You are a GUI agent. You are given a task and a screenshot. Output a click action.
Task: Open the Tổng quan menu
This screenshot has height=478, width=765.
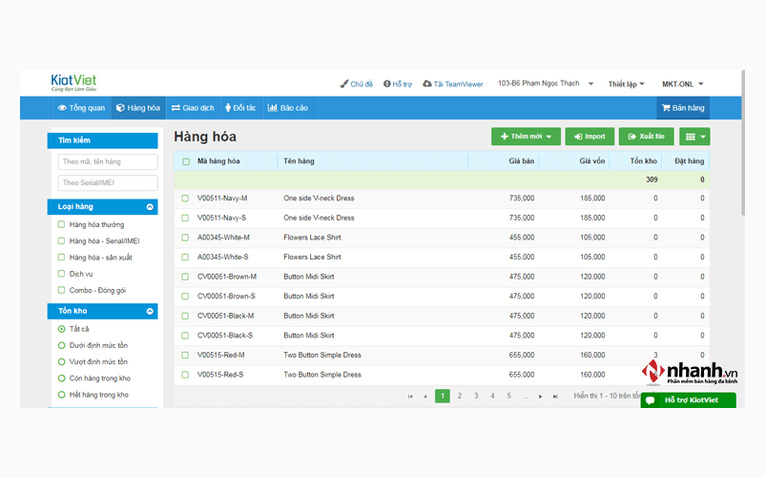click(81, 108)
